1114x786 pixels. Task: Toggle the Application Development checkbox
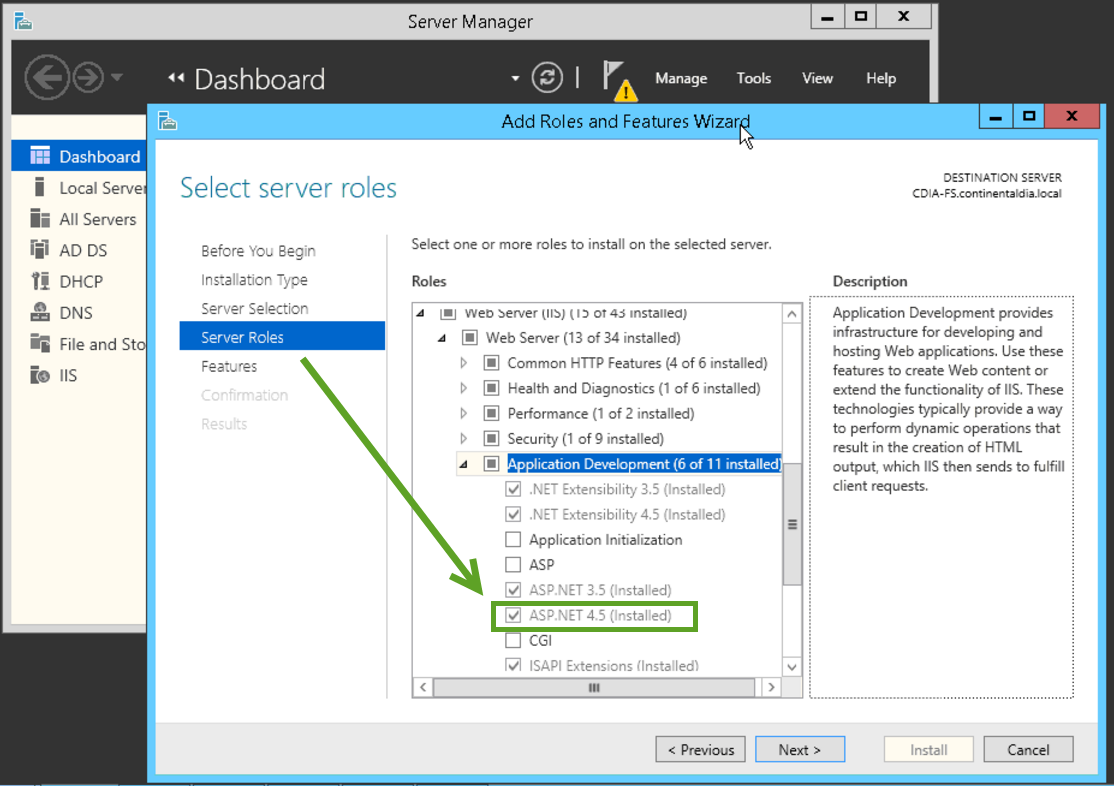pos(491,464)
